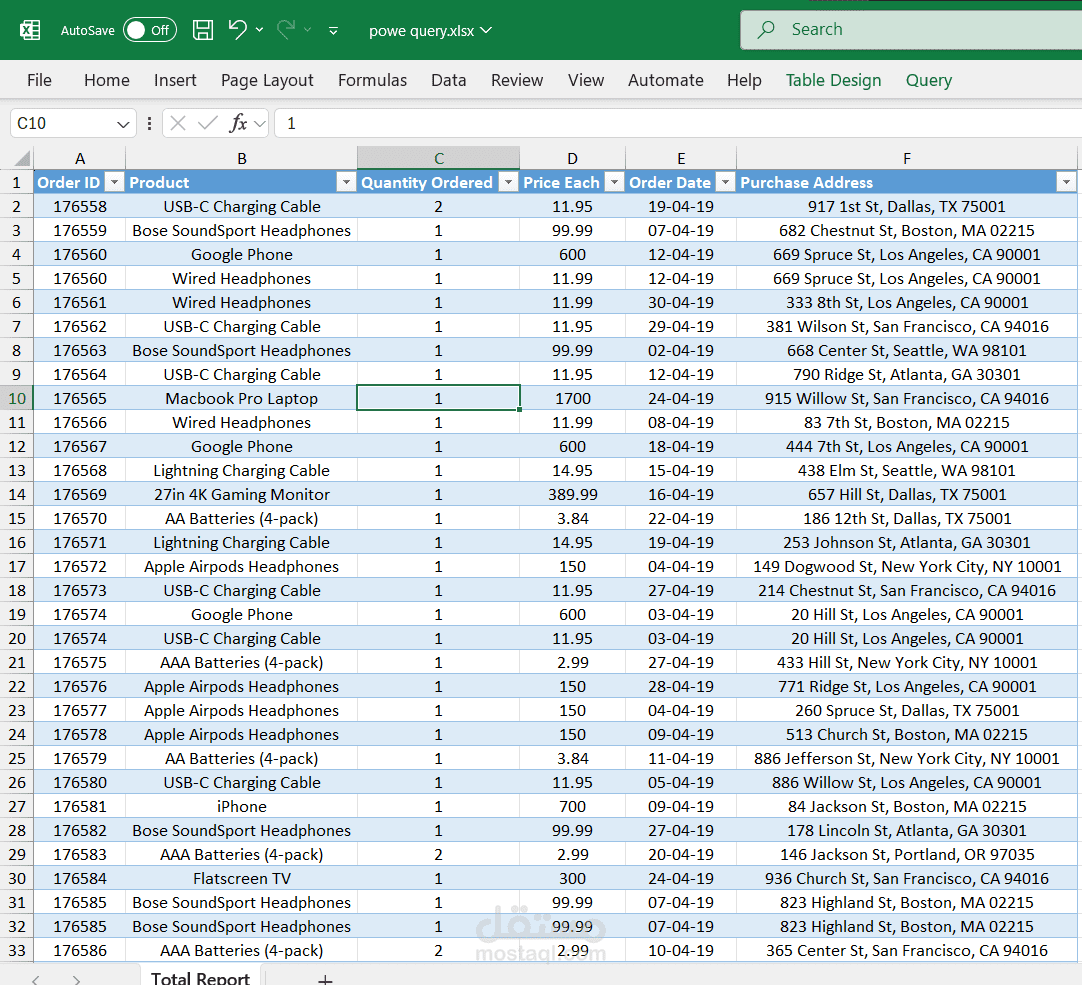Open the Purchase Address filter dropdown
The width and height of the screenshot is (1082, 985).
pos(1066,182)
